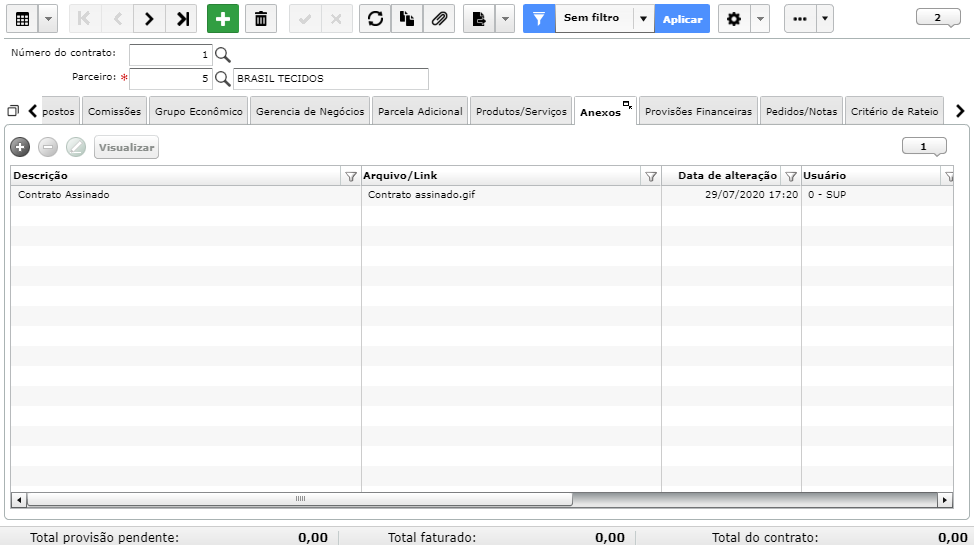This screenshot has height=545, width=974.
Task: Expand export options dropdown arrow
Action: pyautogui.click(x=505, y=19)
